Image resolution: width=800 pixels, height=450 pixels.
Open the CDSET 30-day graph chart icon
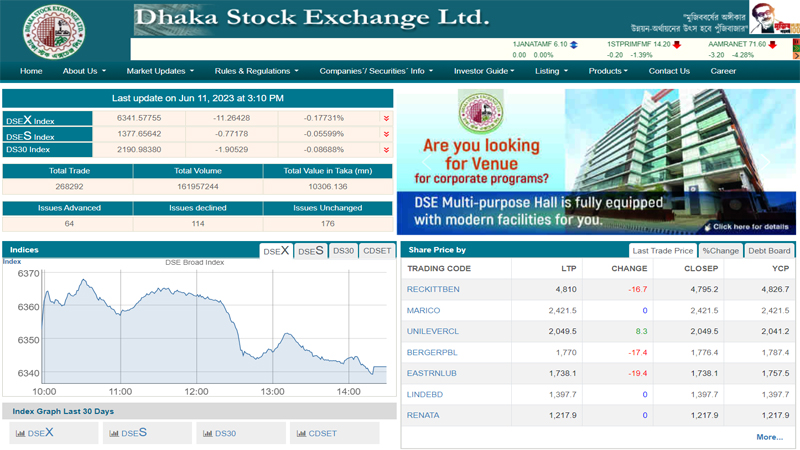click(301, 434)
